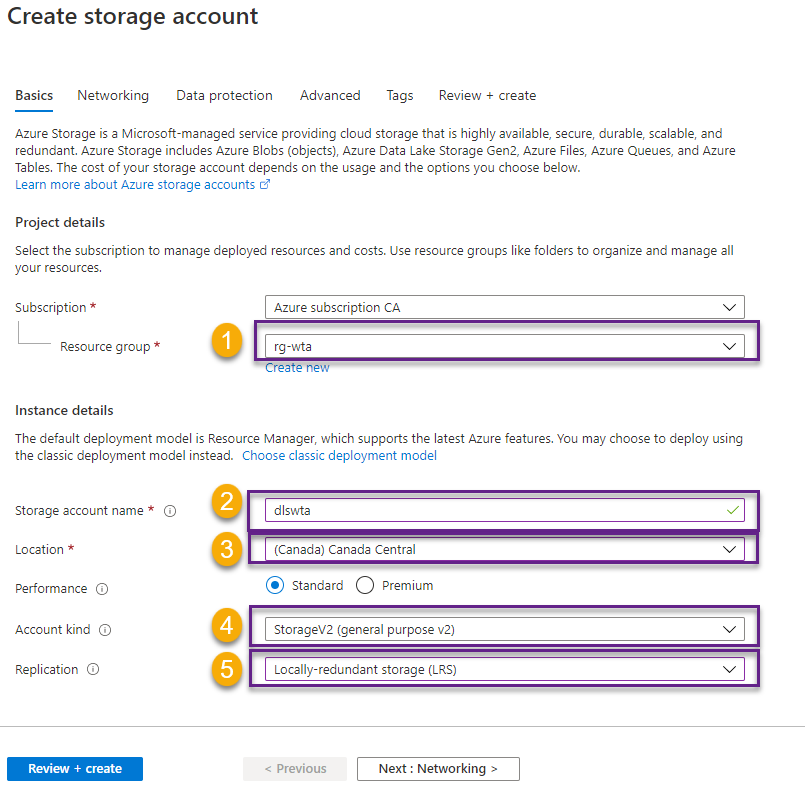Expand the Account kind dropdown
Viewport: 805px width, 785px height.
pyautogui.click(x=504, y=629)
